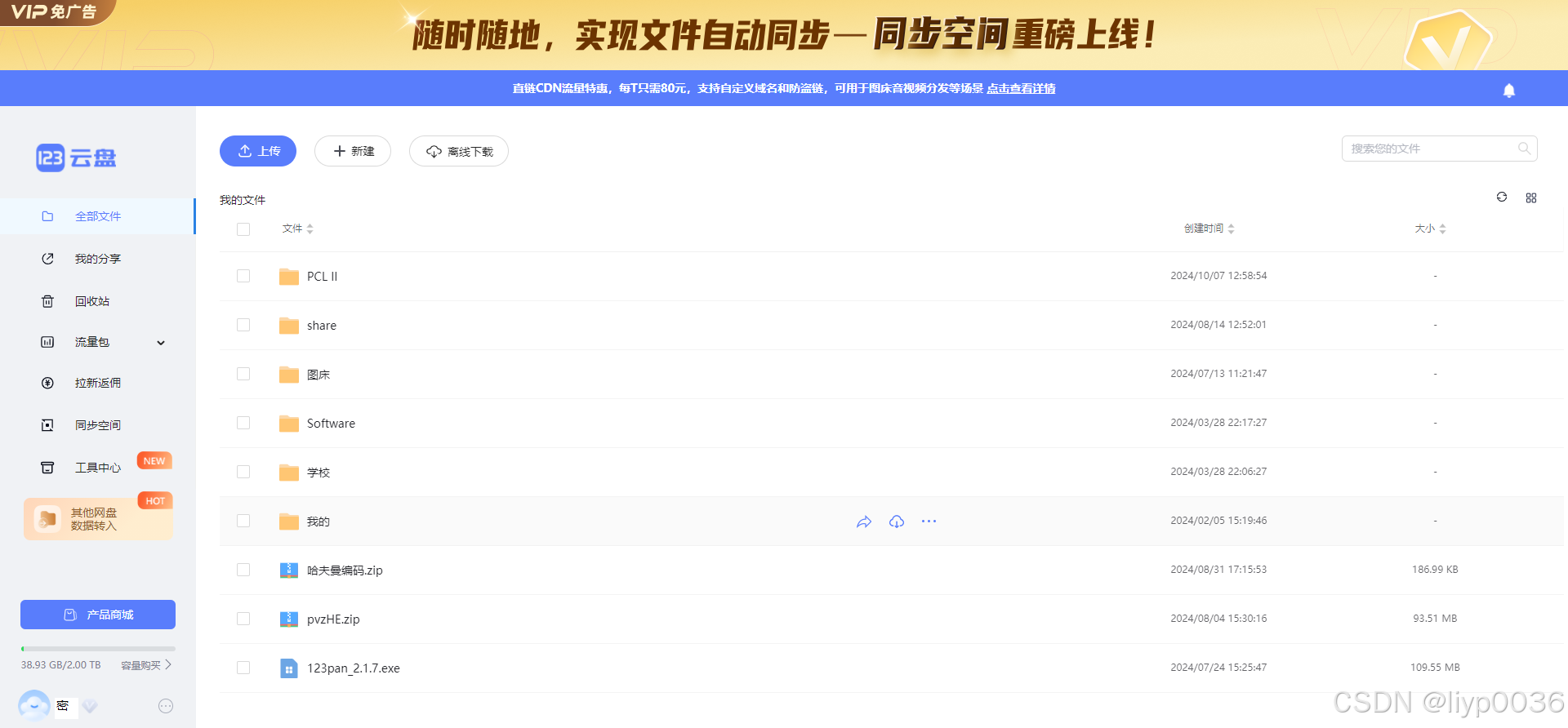Click the Software folder icon
Viewport: 1568px width, 728px height.
[x=289, y=424]
